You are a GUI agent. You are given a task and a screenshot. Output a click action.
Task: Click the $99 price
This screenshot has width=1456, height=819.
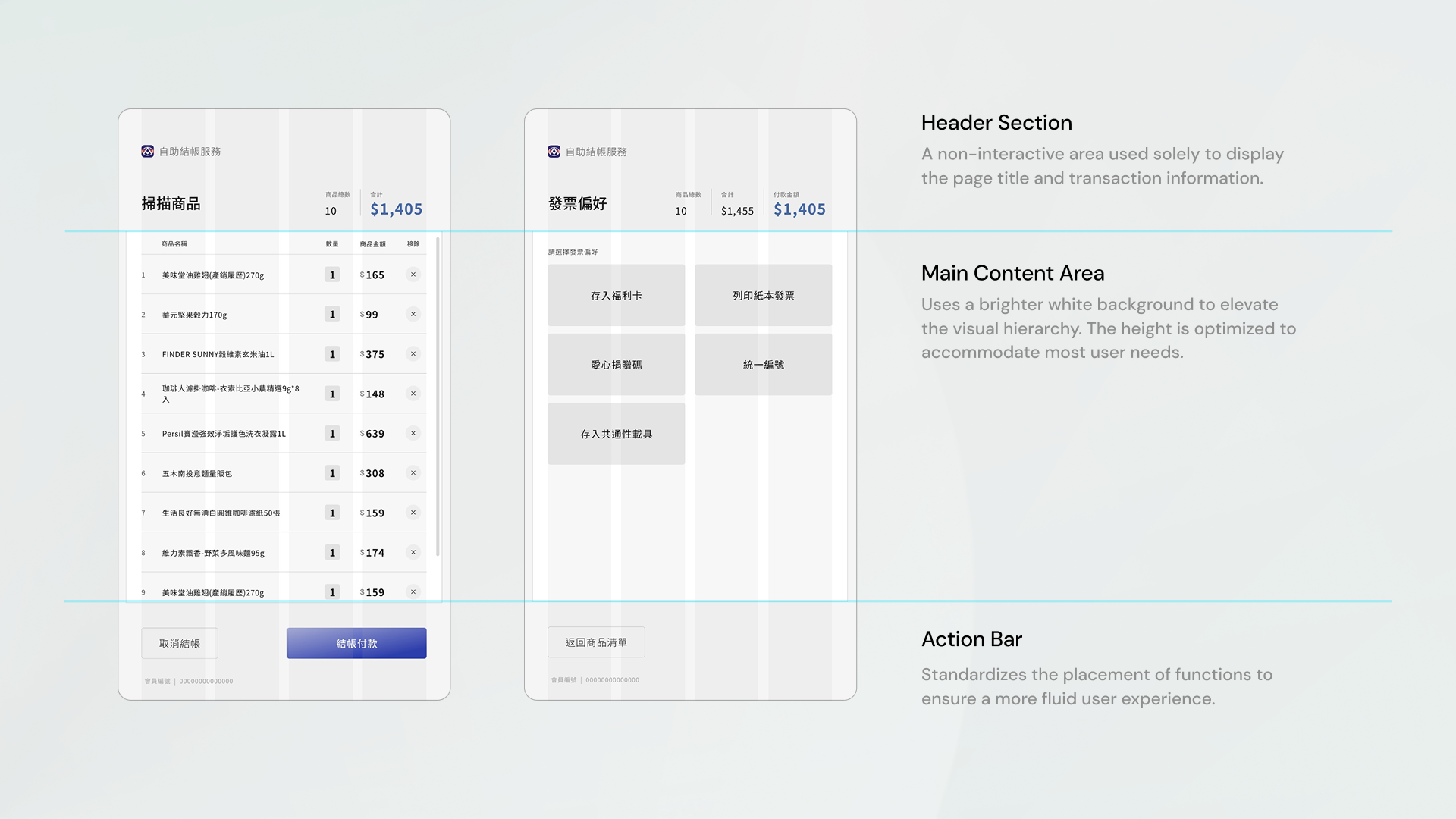[x=369, y=315]
